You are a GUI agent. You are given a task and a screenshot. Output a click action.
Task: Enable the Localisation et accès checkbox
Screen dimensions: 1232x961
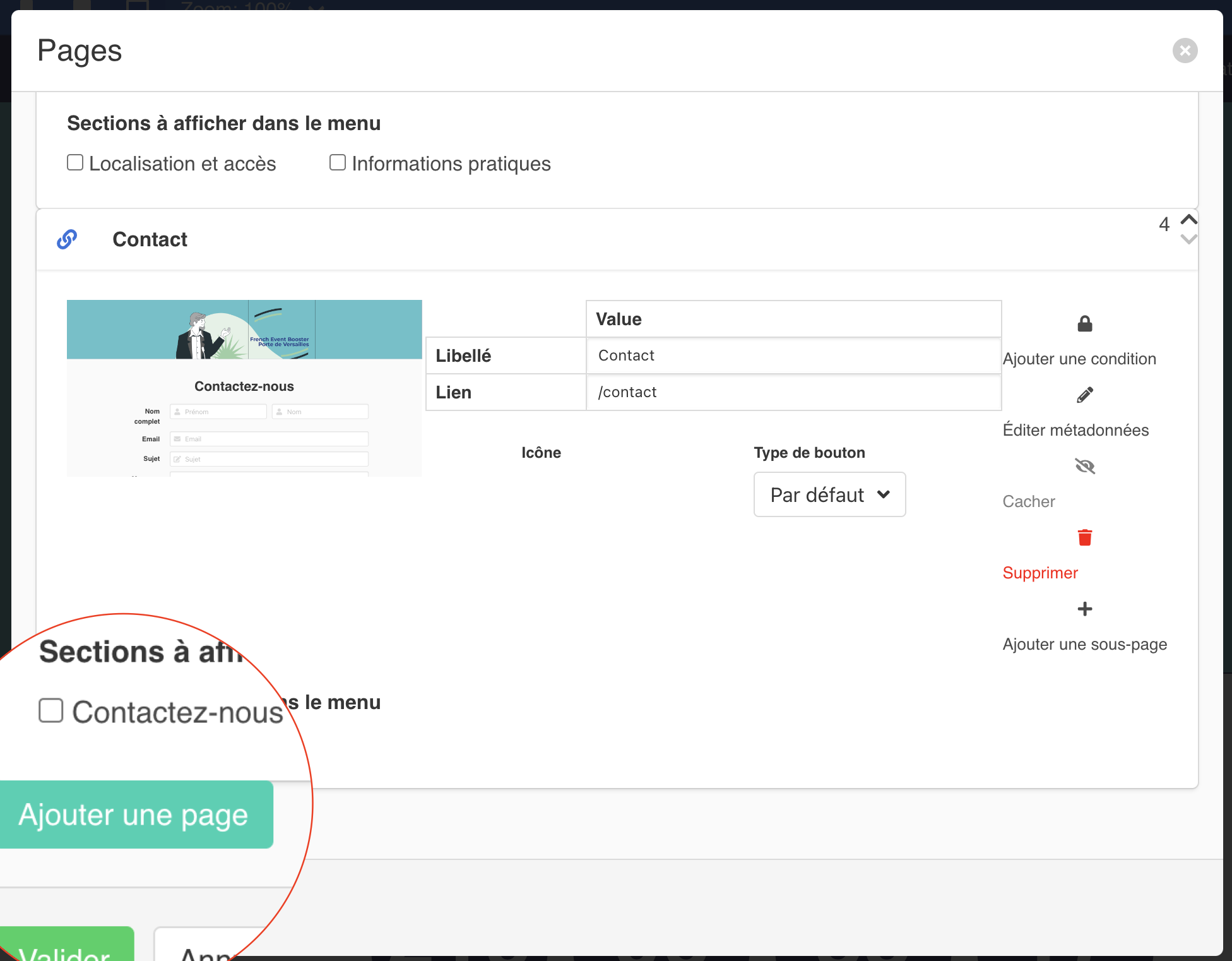tap(75, 163)
